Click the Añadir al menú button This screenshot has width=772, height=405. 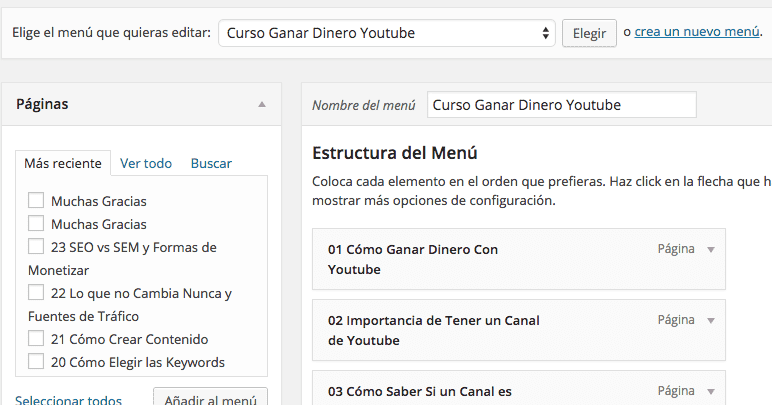(210, 398)
